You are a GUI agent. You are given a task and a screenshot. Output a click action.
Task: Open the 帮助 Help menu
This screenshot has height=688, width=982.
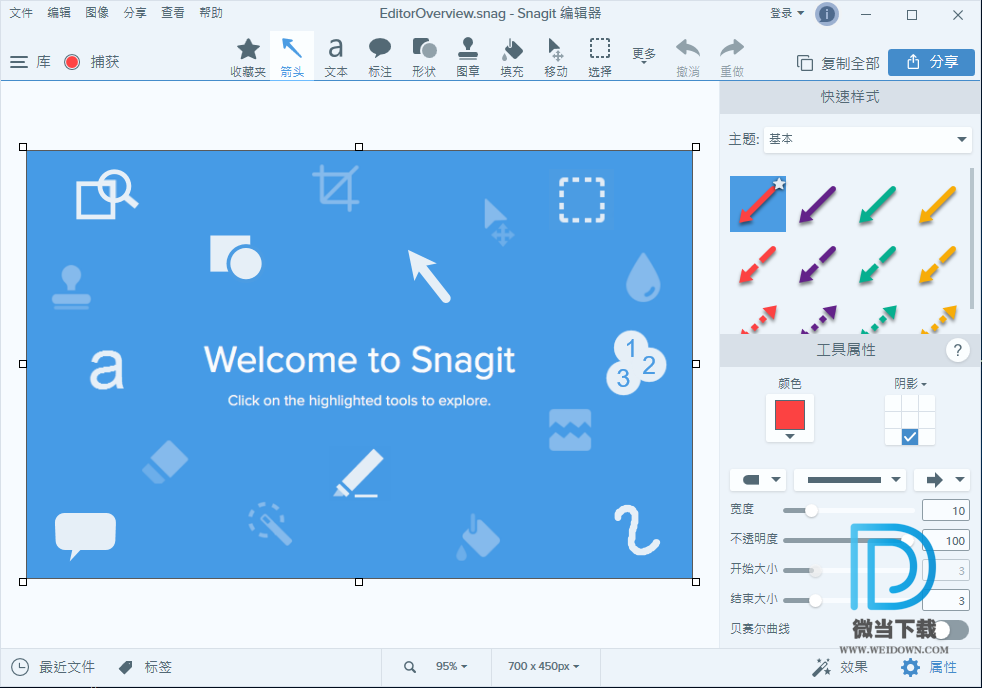click(211, 13)
